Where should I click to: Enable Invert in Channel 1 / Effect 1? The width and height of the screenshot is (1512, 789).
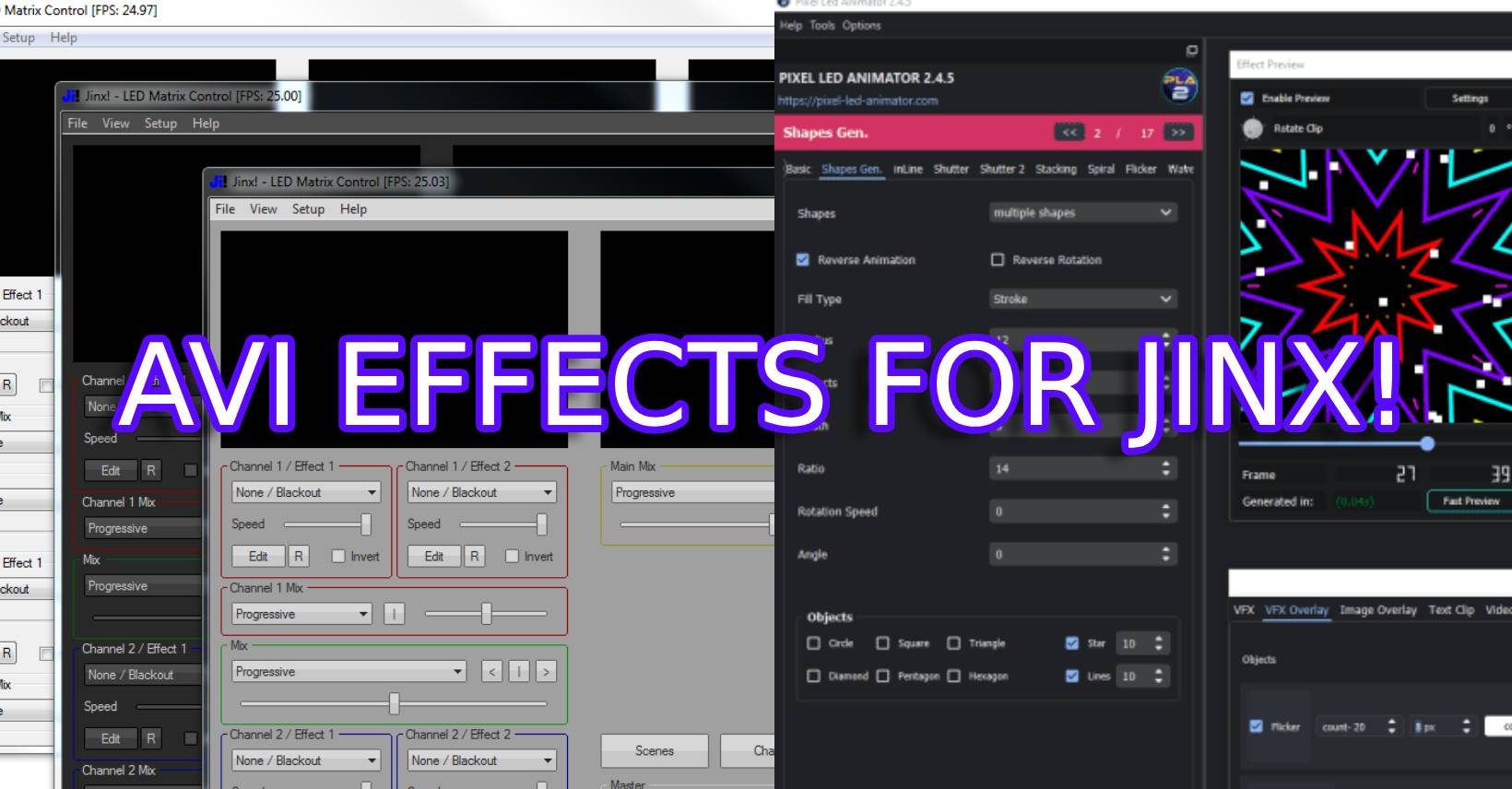click(x=338, y=556)
